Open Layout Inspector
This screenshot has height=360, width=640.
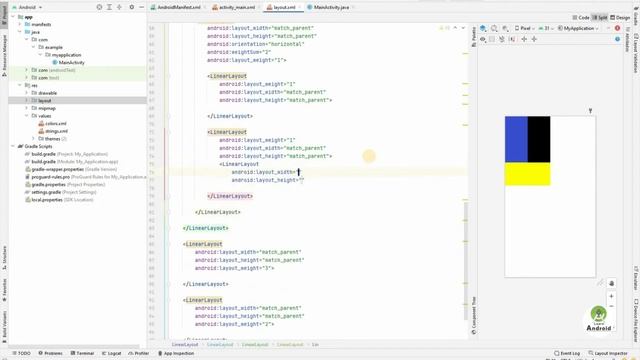pos(608,353)
